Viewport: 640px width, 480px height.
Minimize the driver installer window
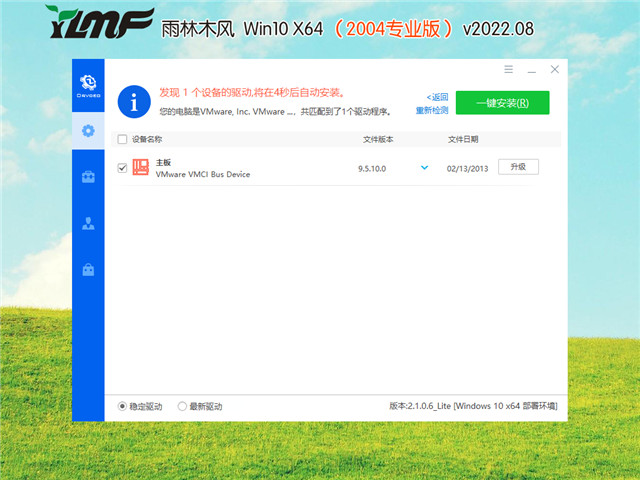click(531, 70)
